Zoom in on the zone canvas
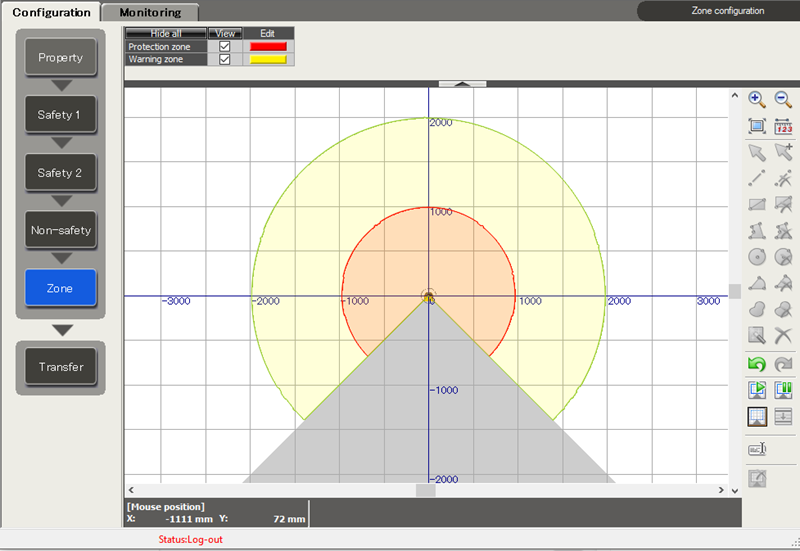The height and width of the screenshot is (551, 800). (757, 99)
